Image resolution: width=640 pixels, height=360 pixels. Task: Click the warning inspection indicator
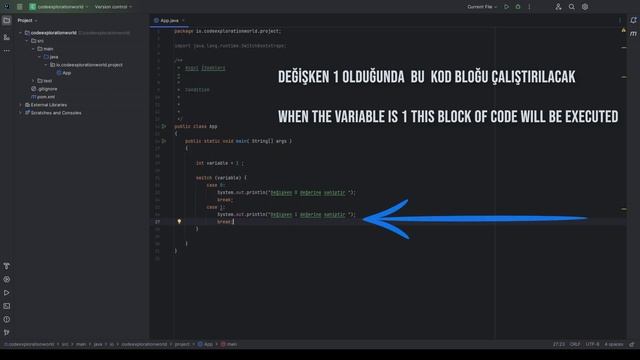click(623, 31)
